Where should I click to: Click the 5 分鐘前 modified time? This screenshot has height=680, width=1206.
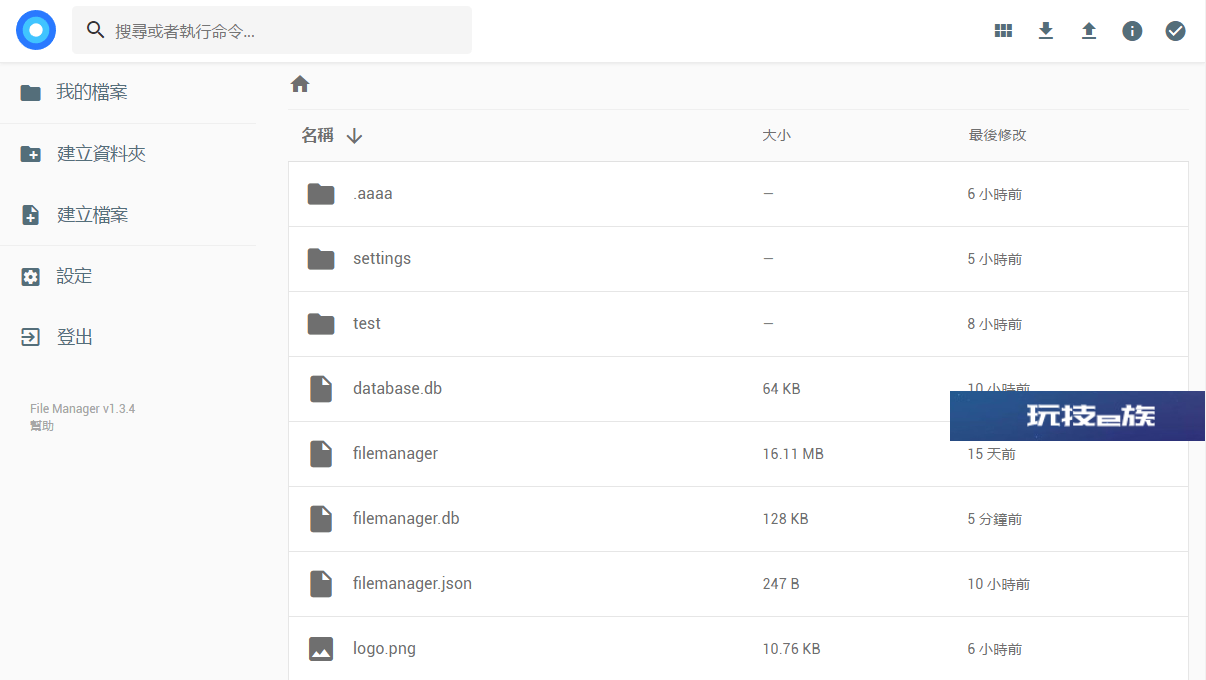click(x=995, y=519)
